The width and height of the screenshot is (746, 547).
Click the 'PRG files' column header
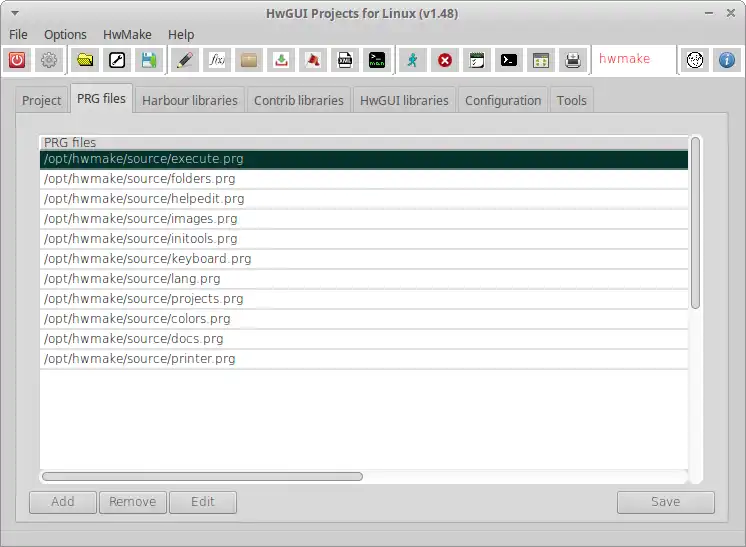(363, 143)
